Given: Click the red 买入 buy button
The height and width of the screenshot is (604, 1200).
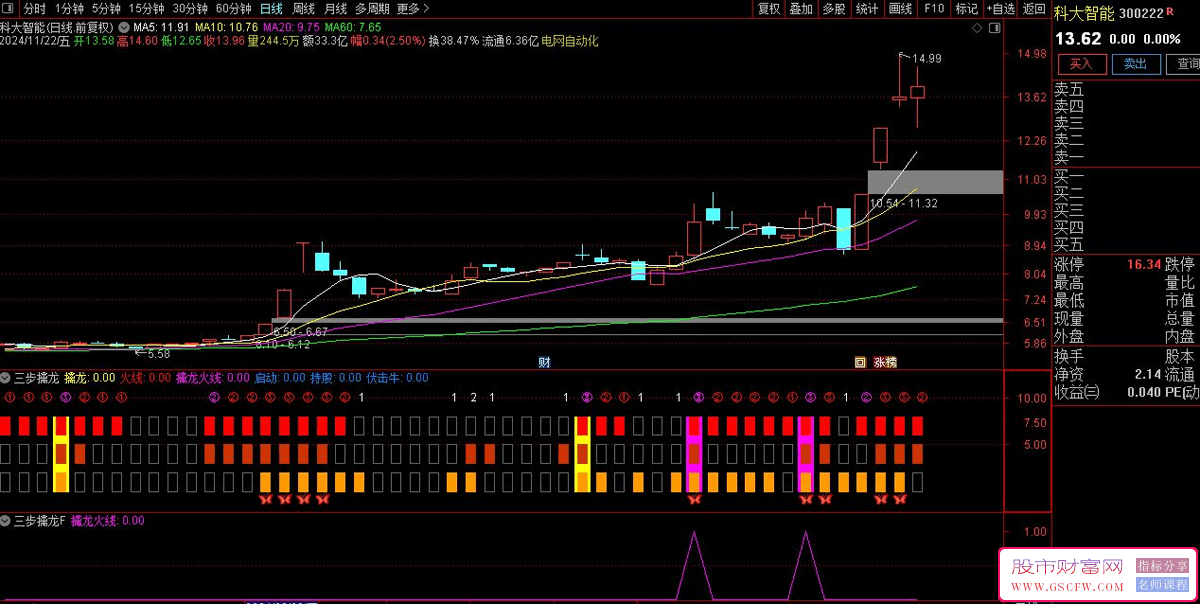Looking at the screenshot, I should tap(1081, 64).
